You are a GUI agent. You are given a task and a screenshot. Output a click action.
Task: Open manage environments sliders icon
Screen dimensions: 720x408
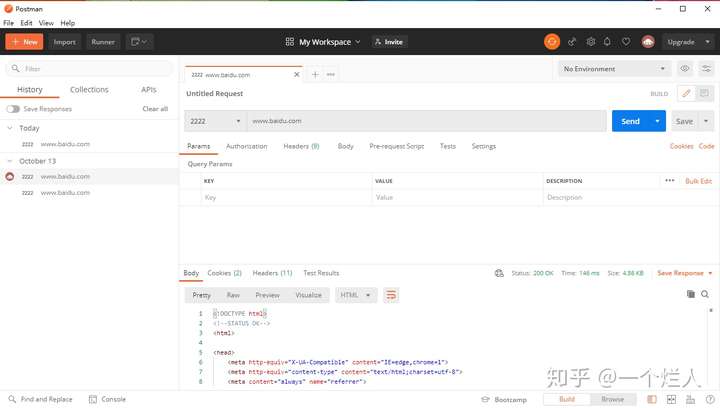tap(706, 69)
